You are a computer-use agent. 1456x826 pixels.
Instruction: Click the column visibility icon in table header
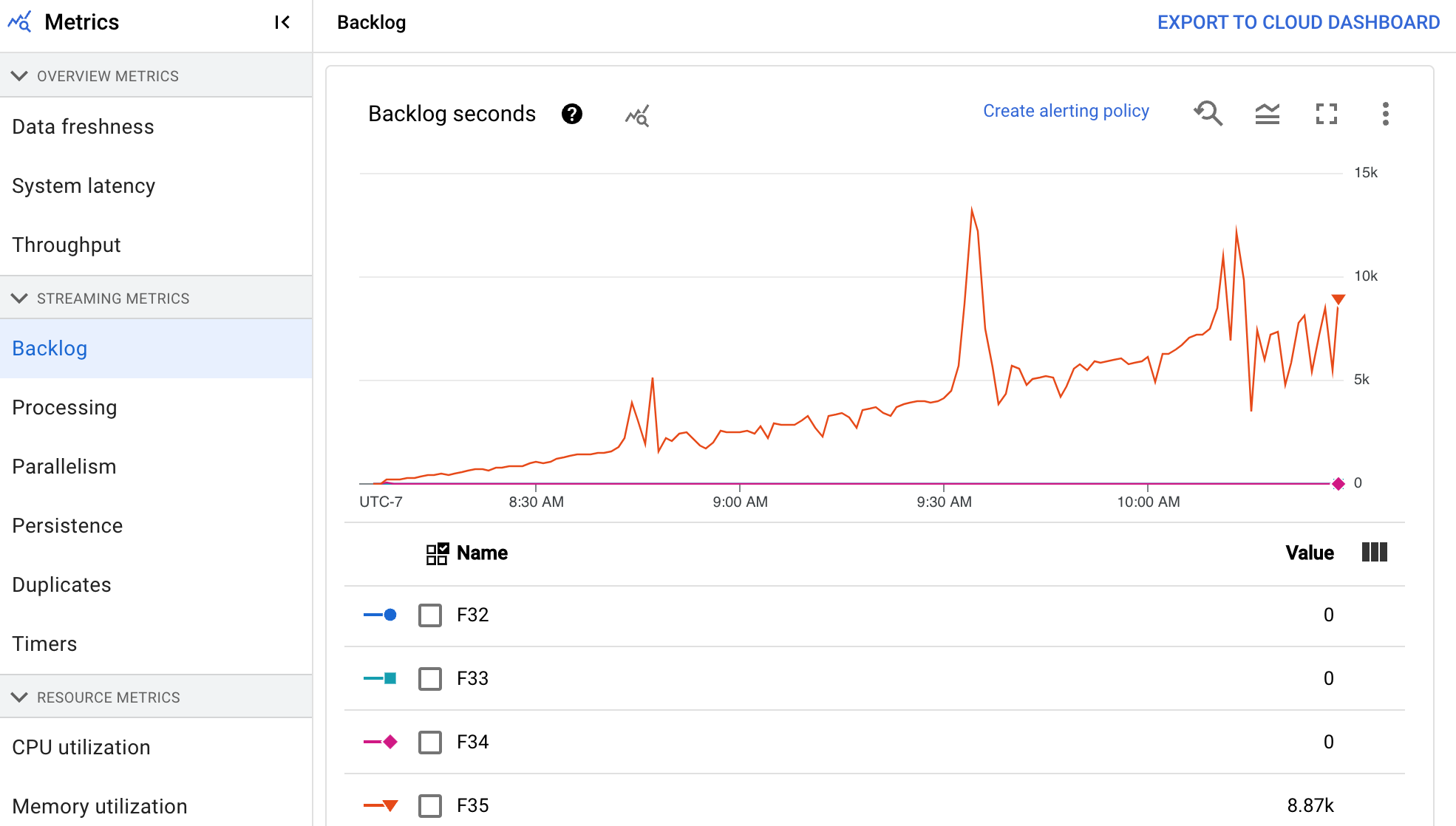(1374, 553)
